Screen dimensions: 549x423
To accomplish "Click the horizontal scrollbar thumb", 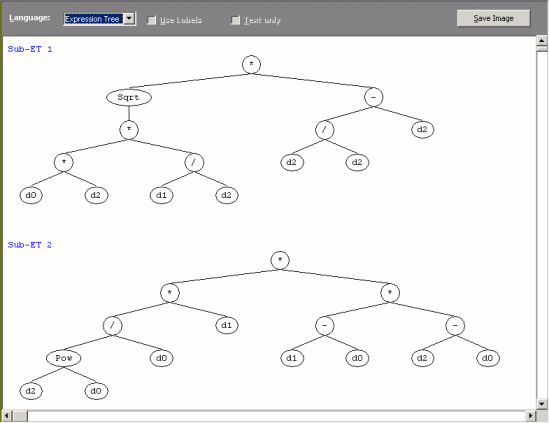I will tap(20, 416).
